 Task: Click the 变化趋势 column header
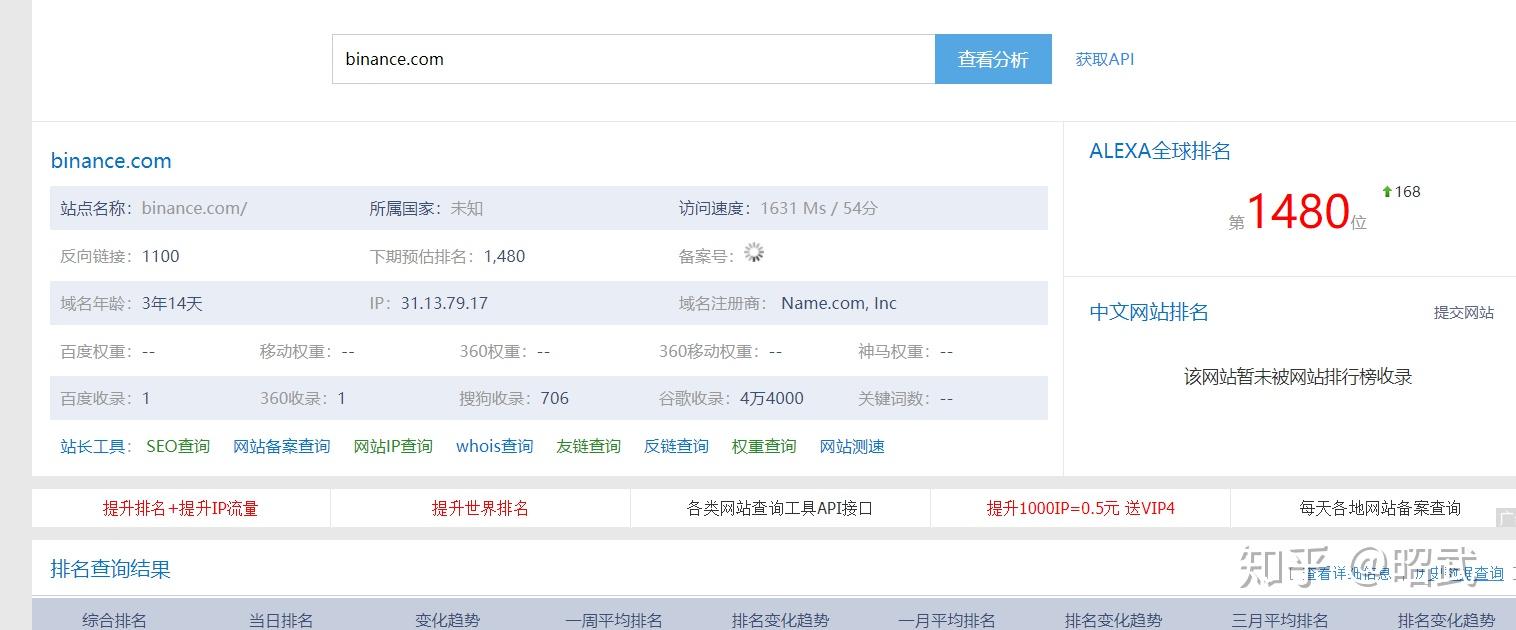click(x=448, y=620)
